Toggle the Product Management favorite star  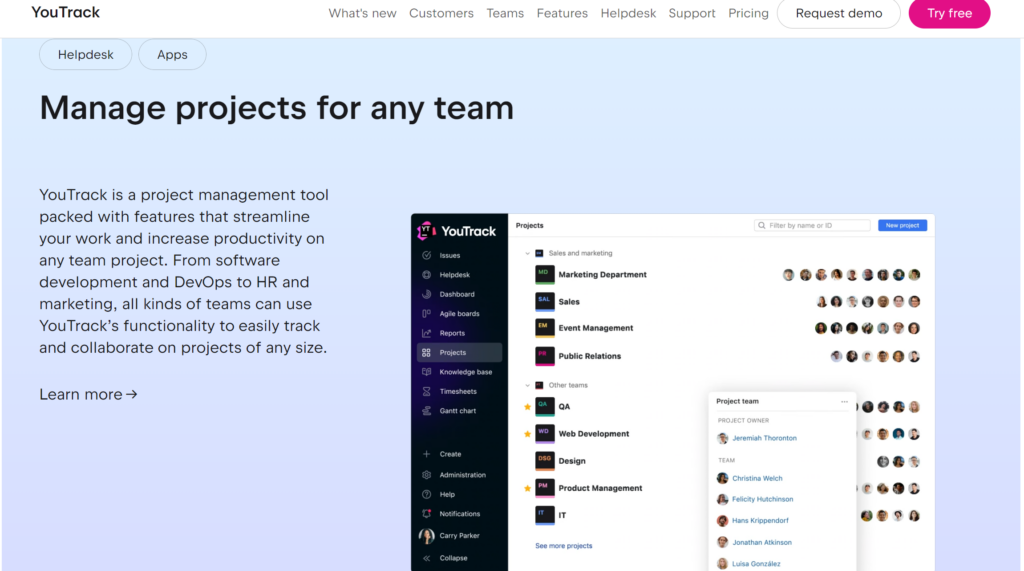528,489
